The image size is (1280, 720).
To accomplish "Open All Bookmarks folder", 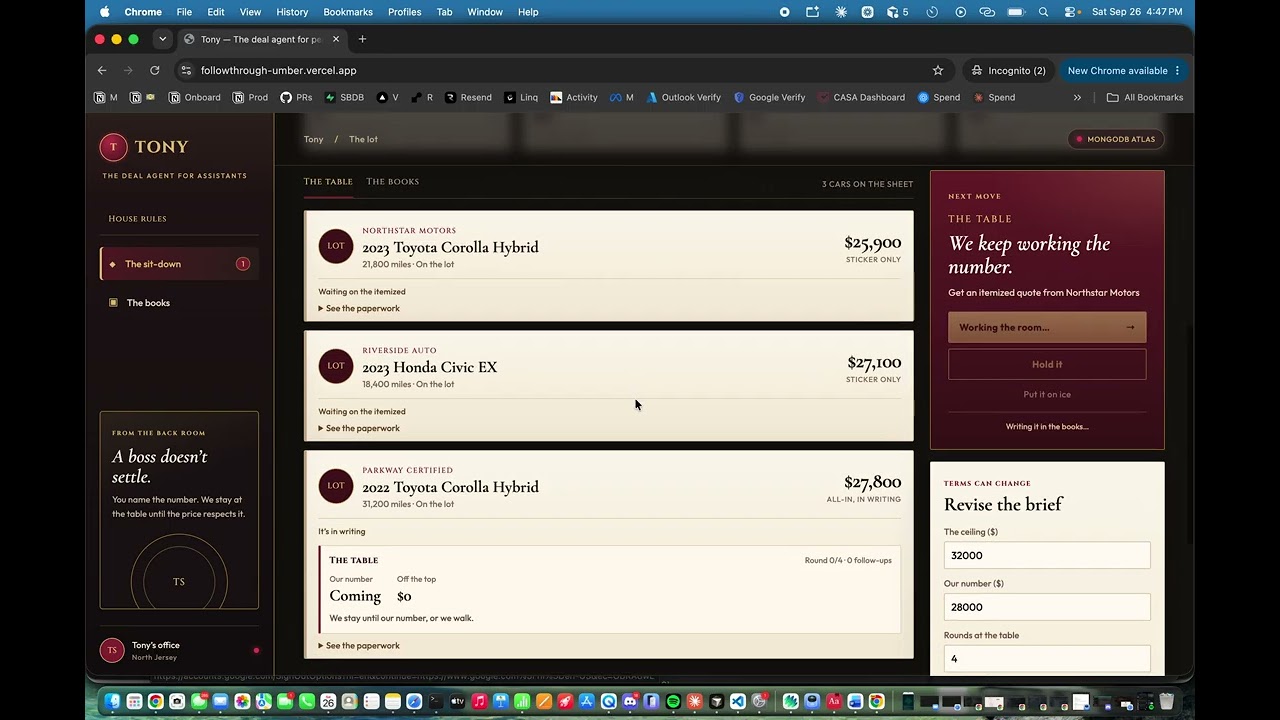I will coord(1145,98).
